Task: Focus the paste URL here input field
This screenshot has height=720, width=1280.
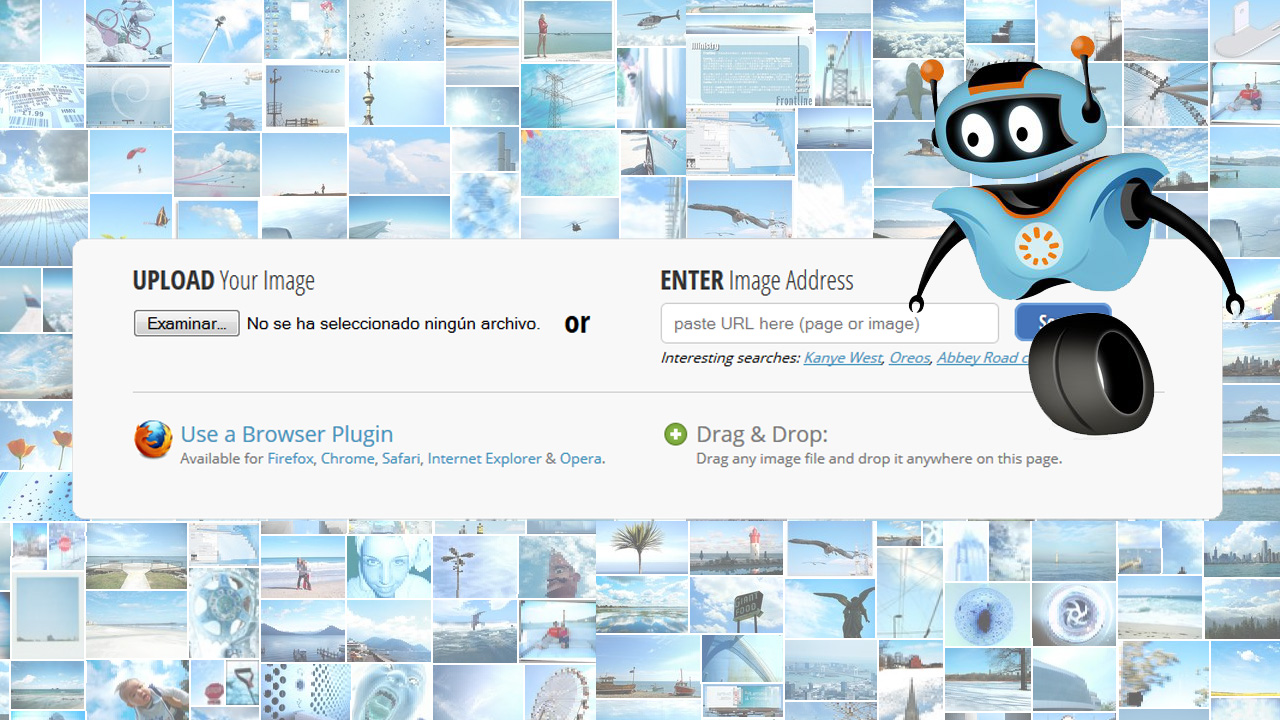Action: (829, 324)
